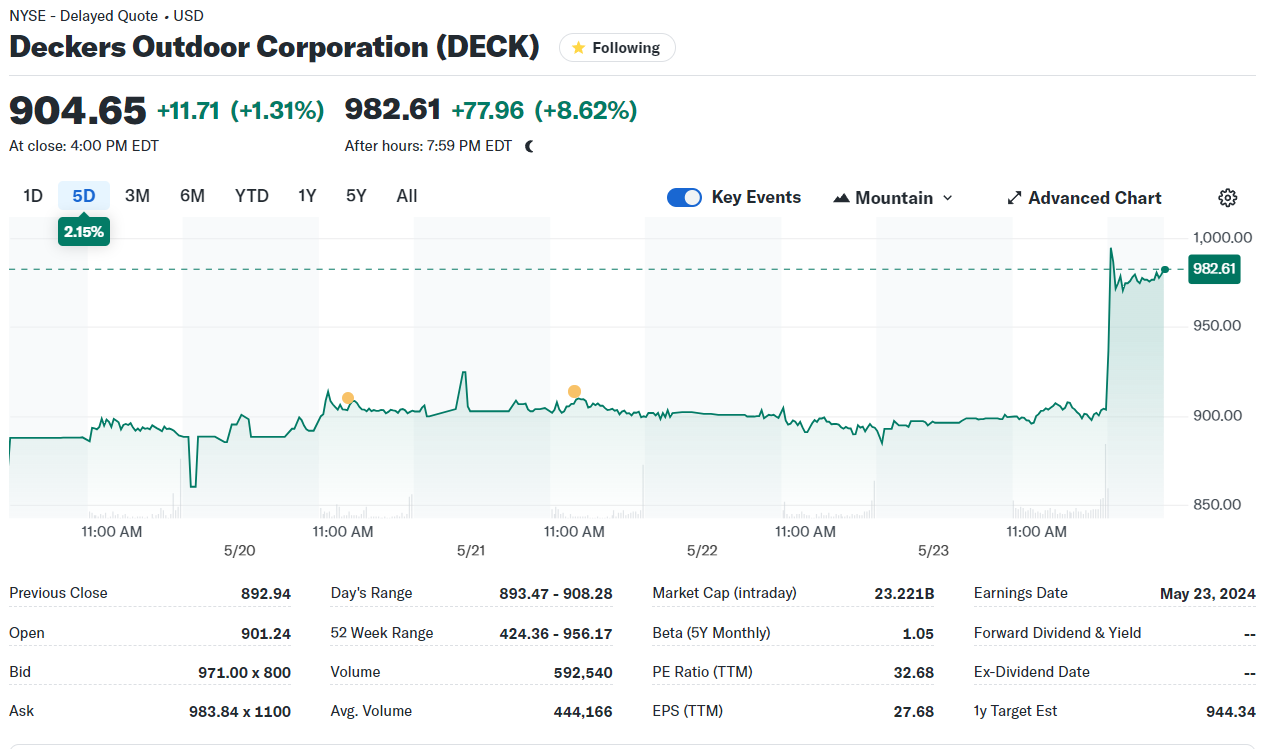Click the star icon in Following button

pyautogui.click(x=578, y=48)
